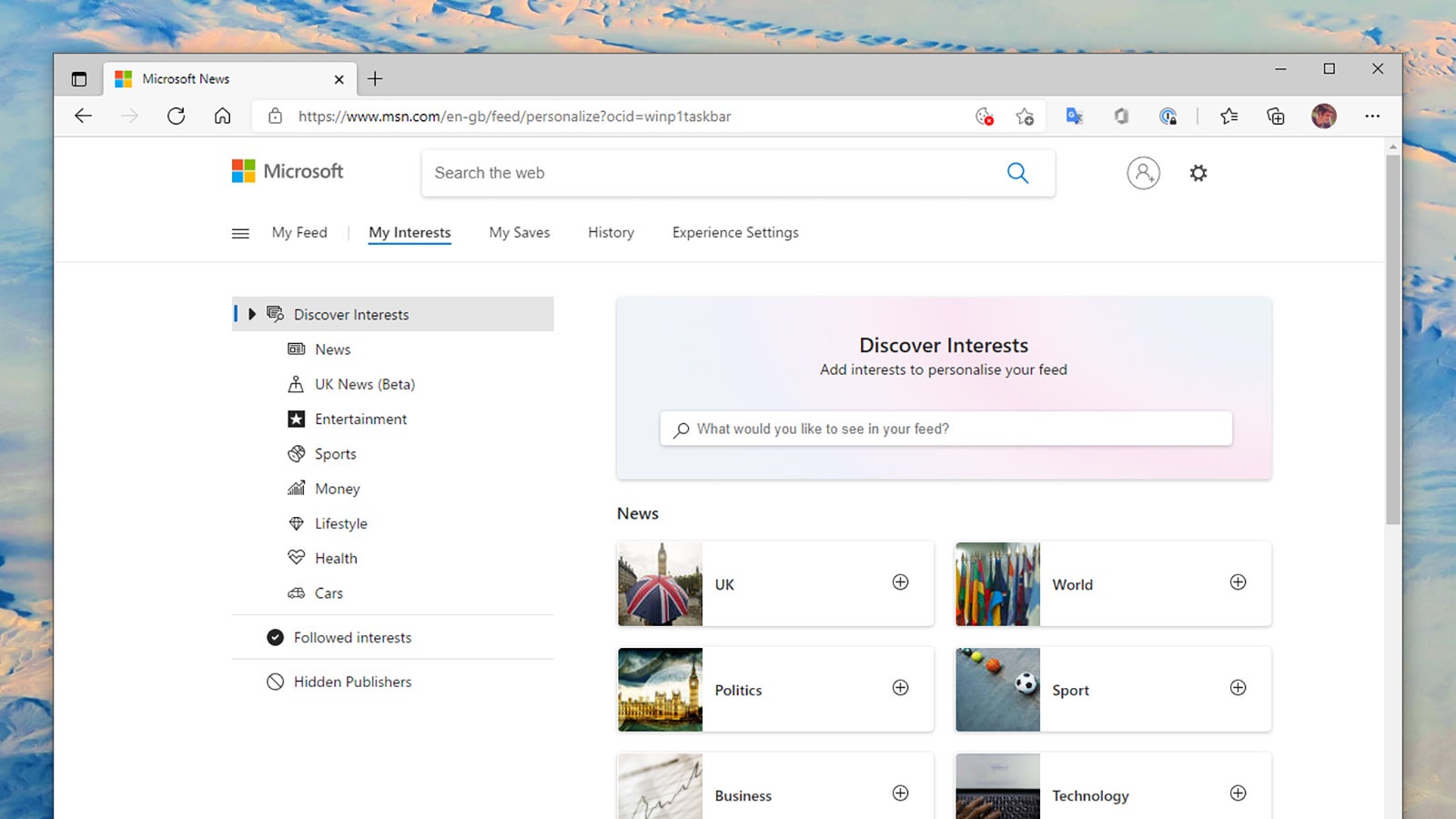The width and height of the screenshot is (1456, 819).
Task: Open the account sign-in profile icon
Action: tap(1143, 173)
